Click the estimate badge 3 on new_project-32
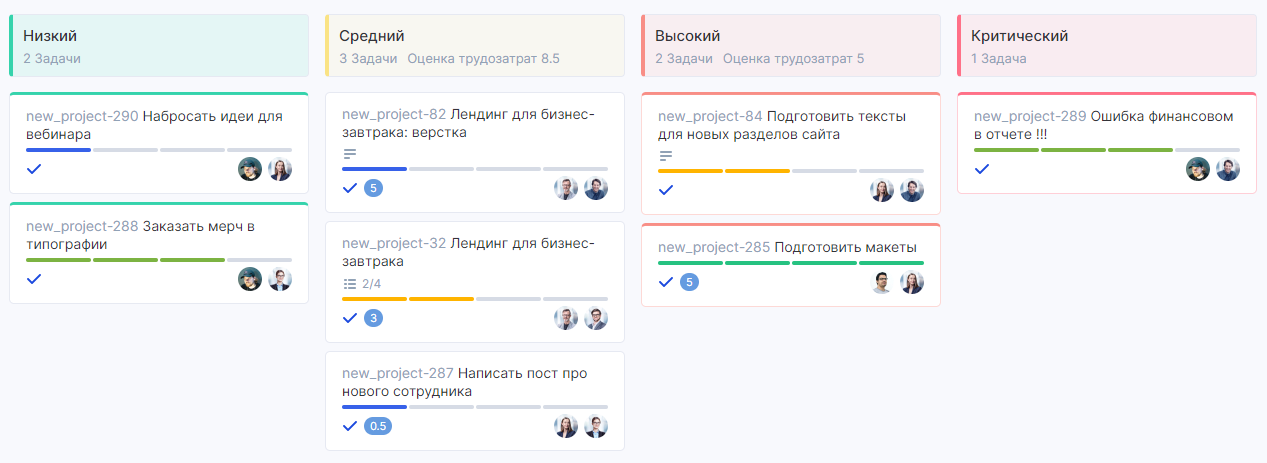This screenshot has width=1267, height=463. pyautogui.click(x=373, y=318)
